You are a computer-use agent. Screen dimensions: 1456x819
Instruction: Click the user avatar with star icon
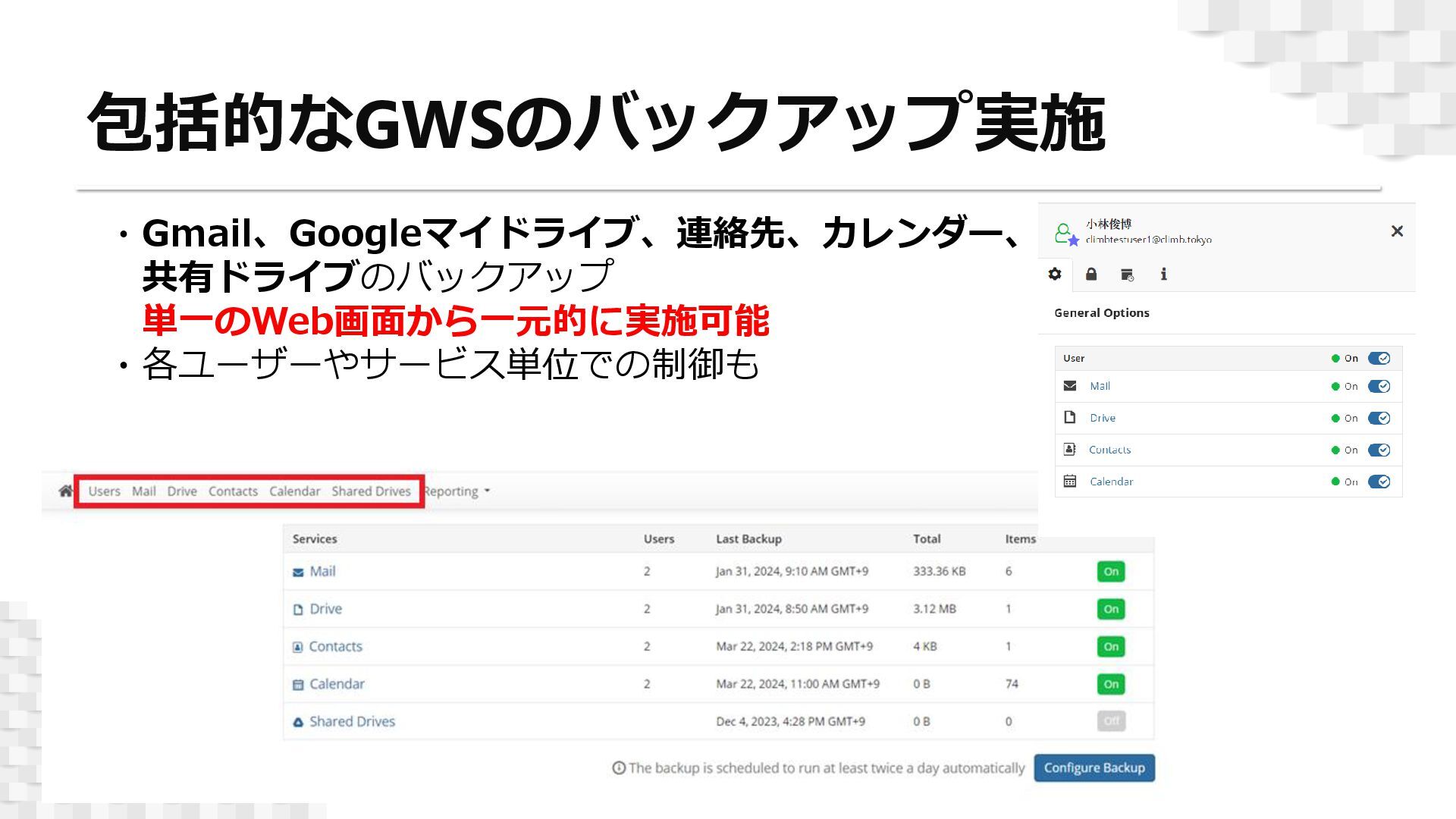(1066, 234)
